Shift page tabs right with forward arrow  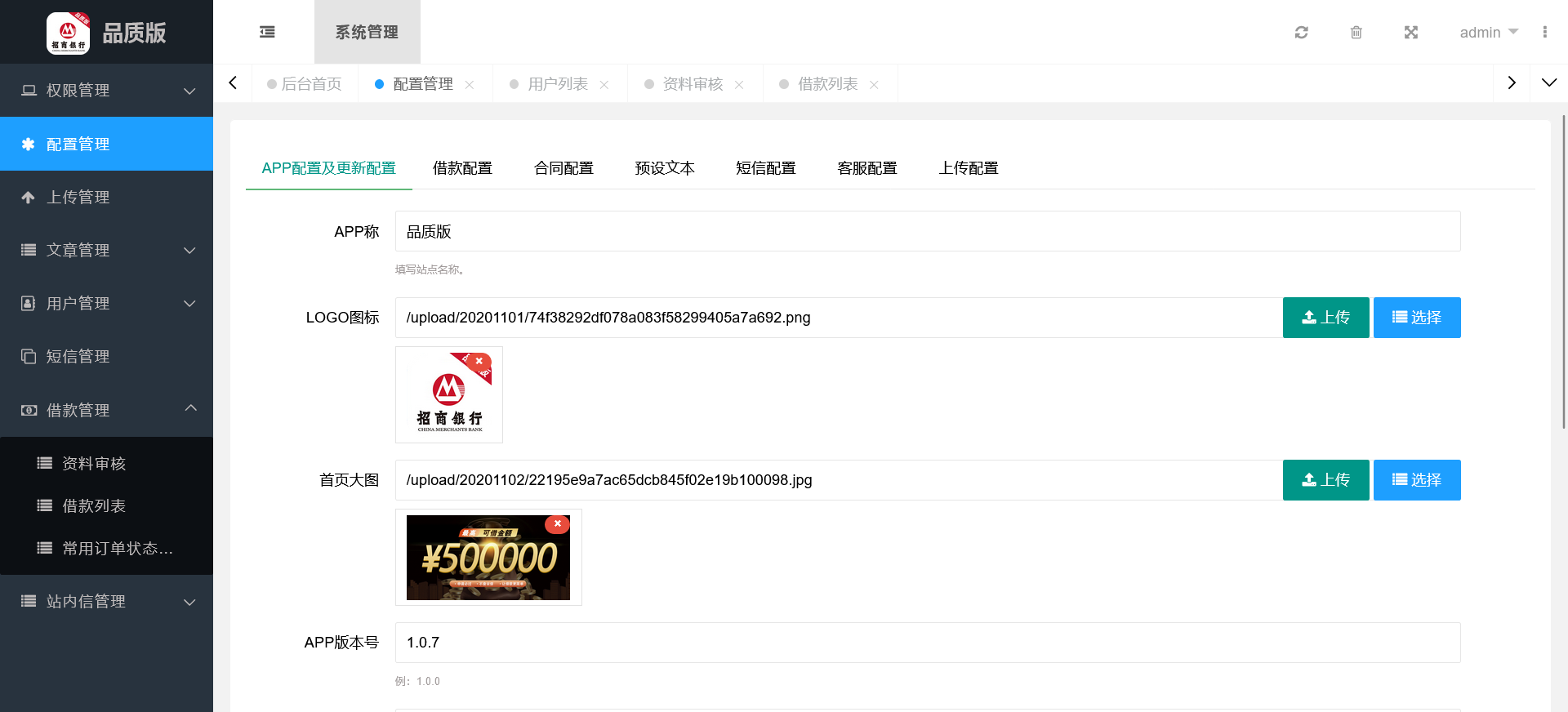1512,83
